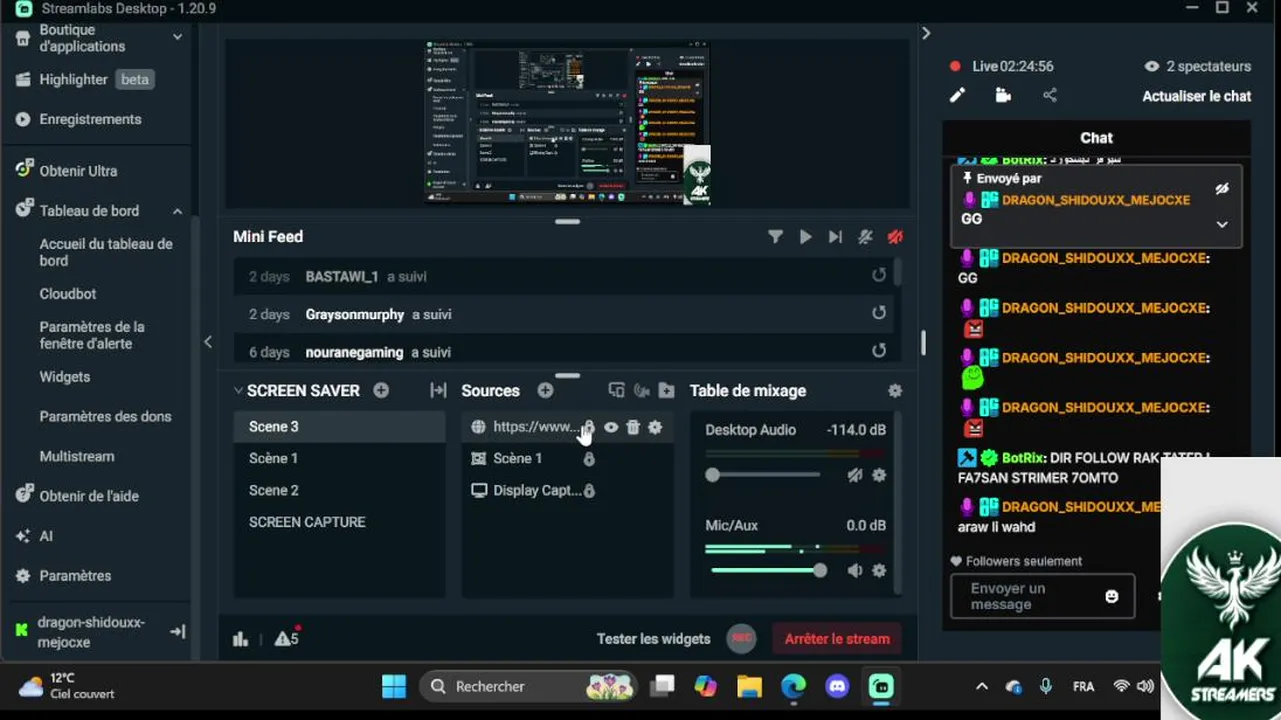Select Scène 1 in scene list
This screenshot has width=1281, height=720.
(x=339, y=458)
